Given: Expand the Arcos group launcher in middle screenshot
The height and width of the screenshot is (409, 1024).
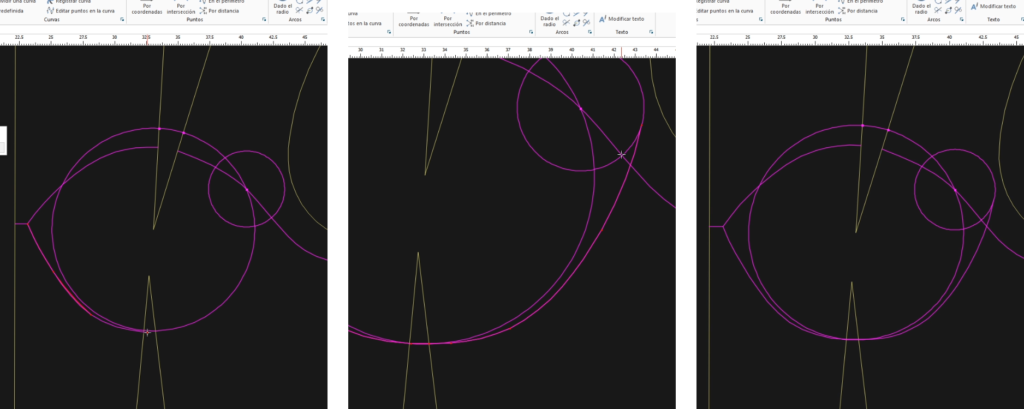Looking at the screenshot, I should [590, 31].
